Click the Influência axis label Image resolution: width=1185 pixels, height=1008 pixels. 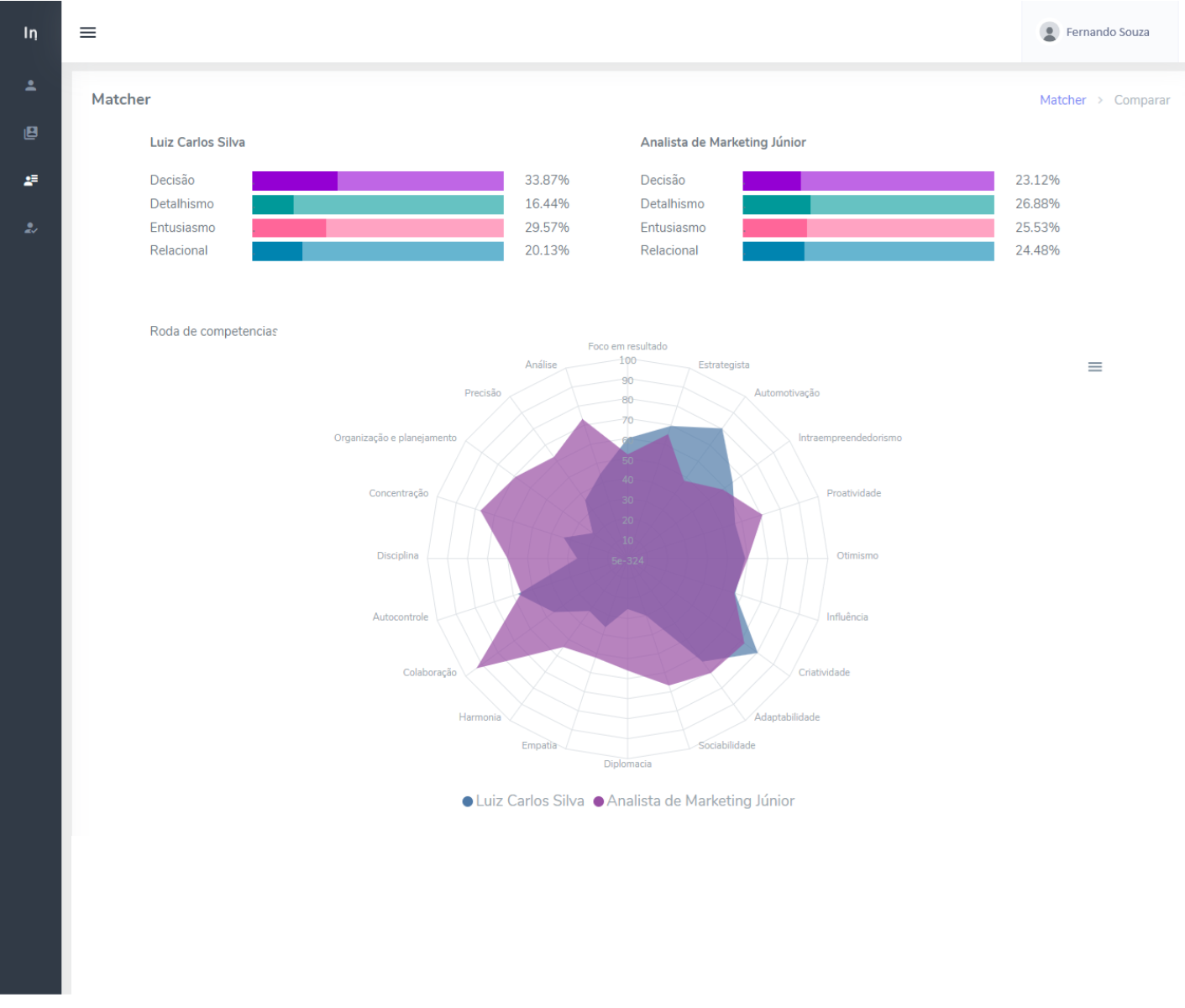(847, 617)
